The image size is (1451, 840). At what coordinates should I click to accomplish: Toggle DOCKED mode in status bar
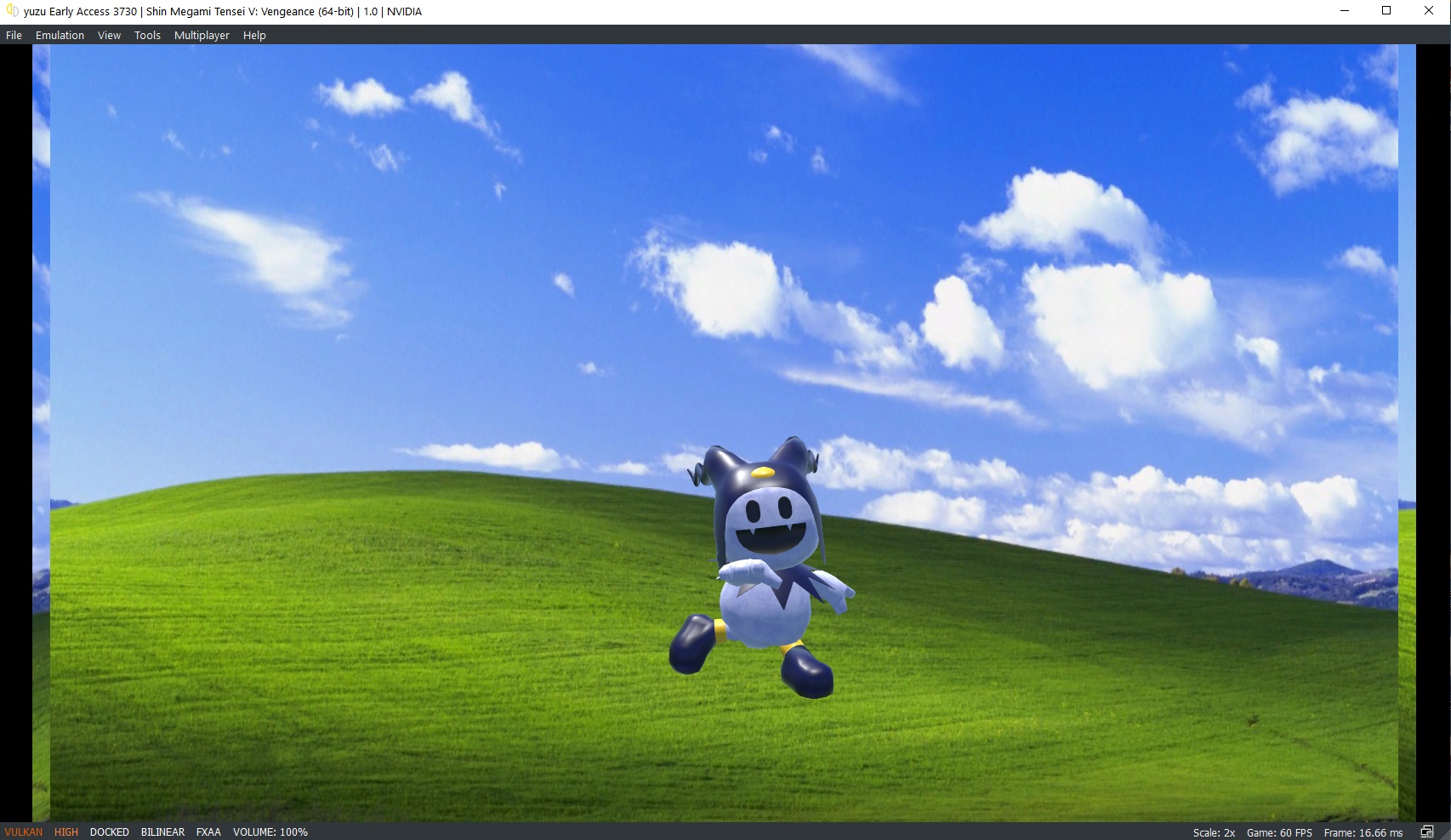pos(110,832)
